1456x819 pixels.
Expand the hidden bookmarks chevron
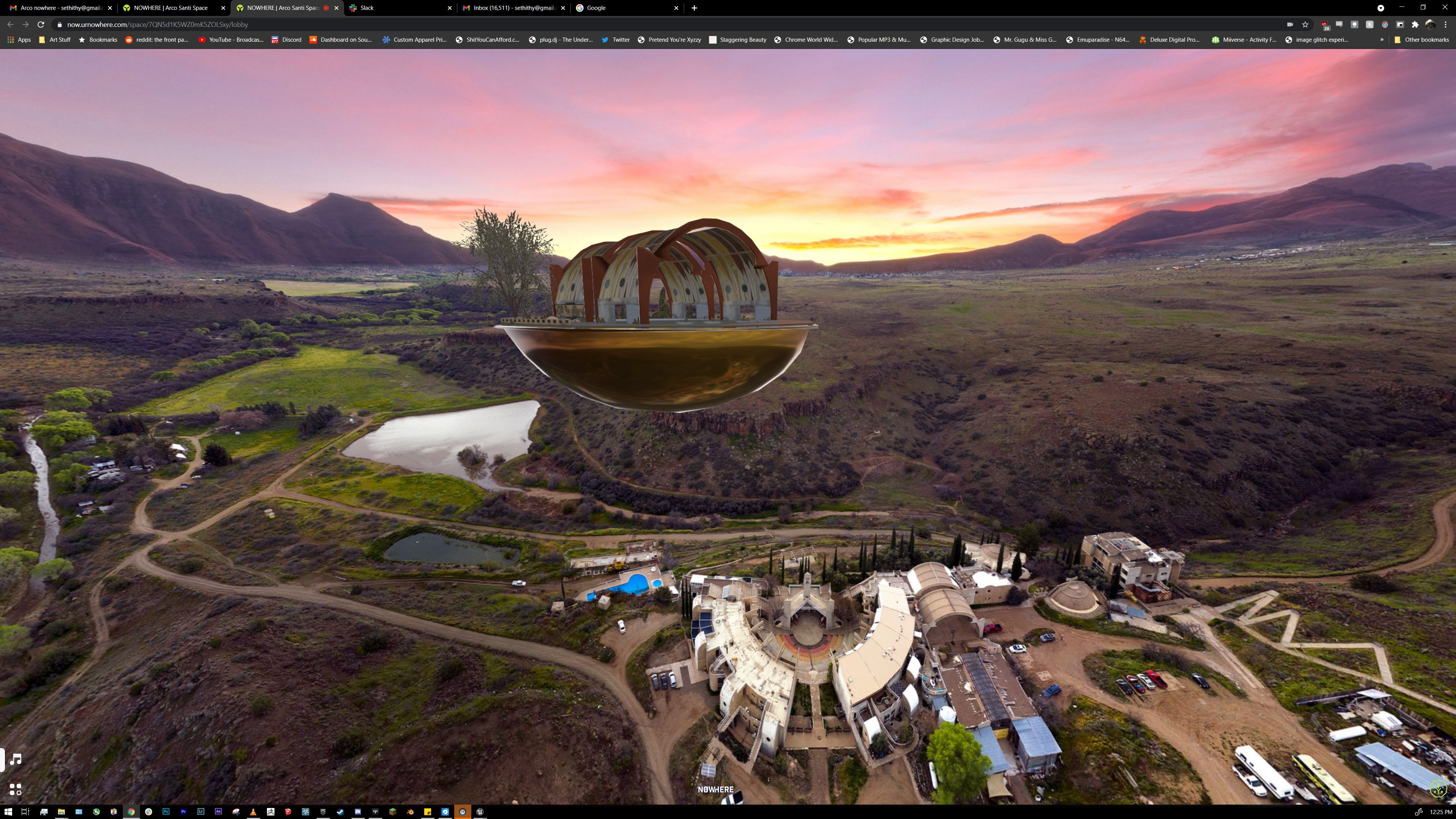pyautogui.click(x=1381, y=39)
